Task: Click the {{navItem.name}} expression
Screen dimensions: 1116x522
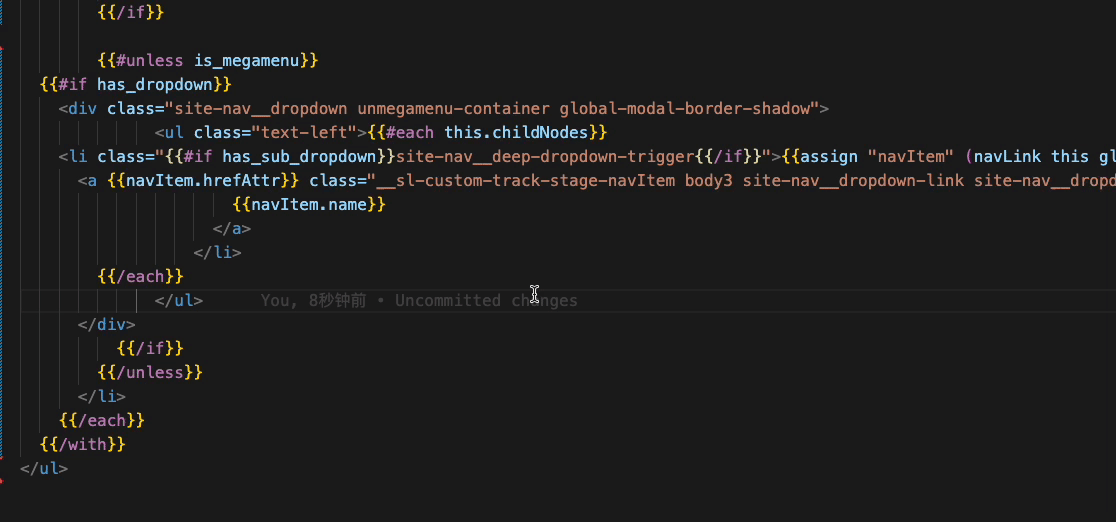Action: pyautogui.click(x=309, y=205)
